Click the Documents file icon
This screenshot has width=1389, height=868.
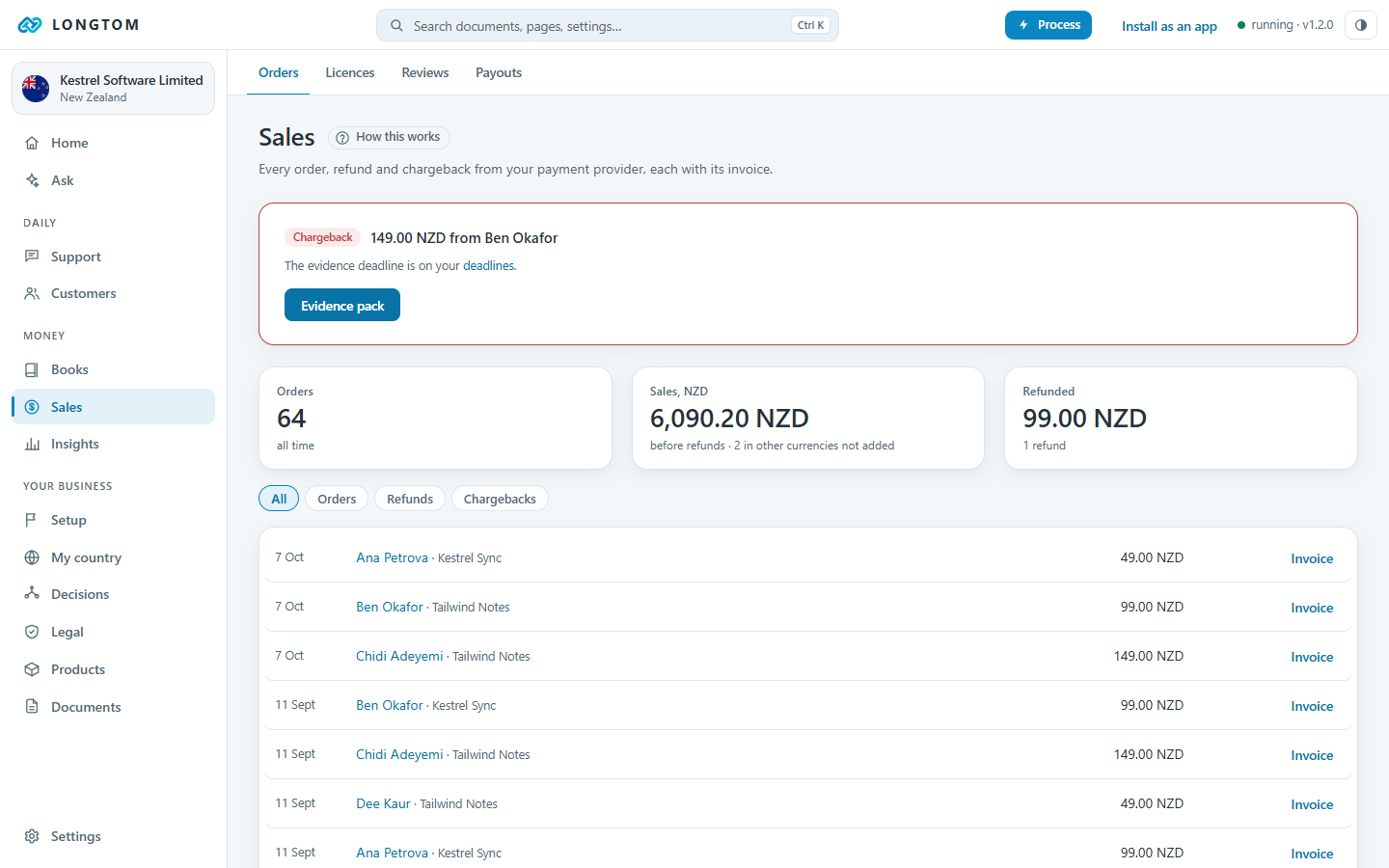[x=32, y=707]
